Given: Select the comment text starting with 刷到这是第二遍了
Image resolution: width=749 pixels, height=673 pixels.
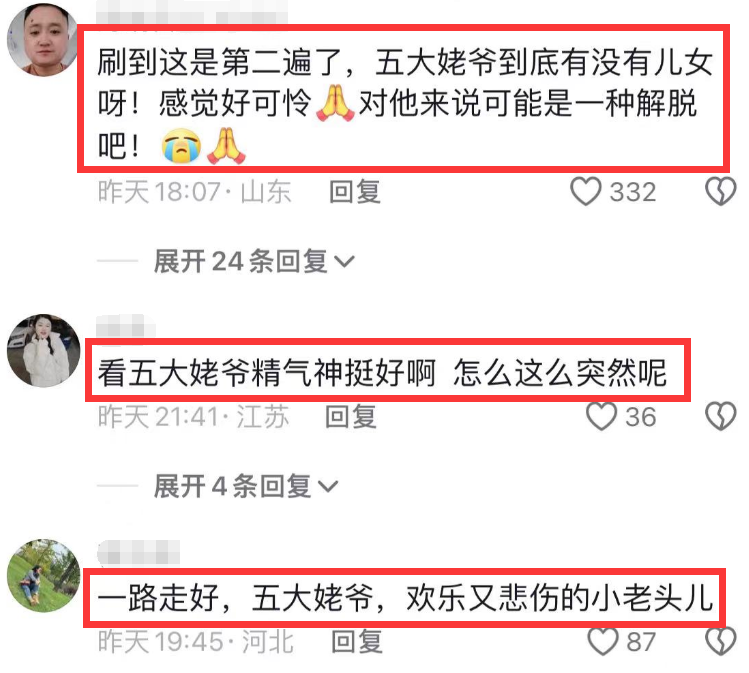Looking at the screenshot, I should point(404,104).
